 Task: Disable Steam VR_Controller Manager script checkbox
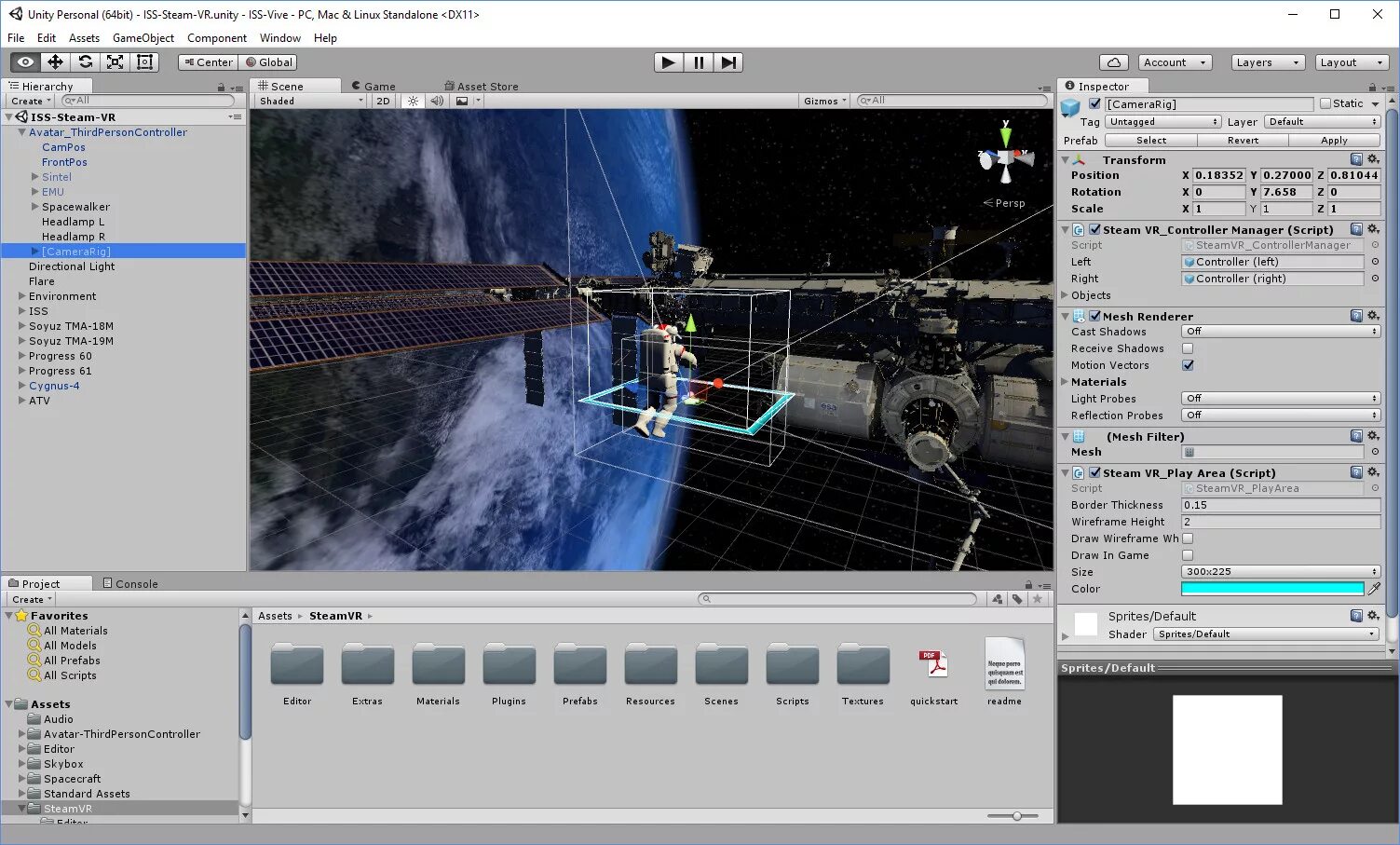(x=1095, y=229)
